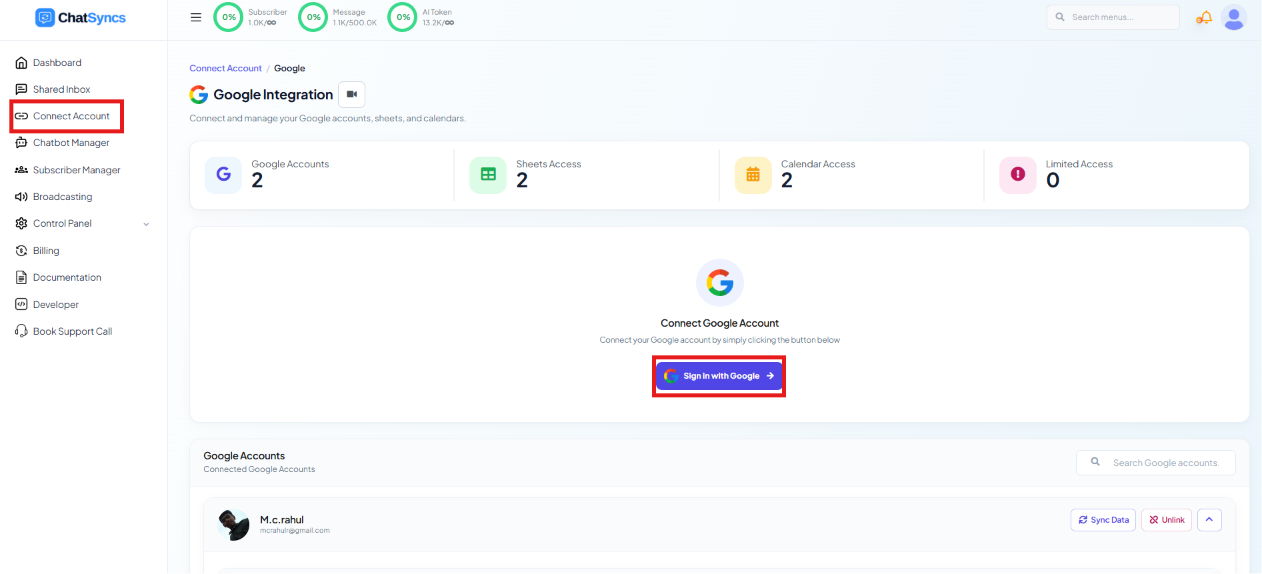Click the Message usage progress ring
1262x574 pixels.
point(314,17)
